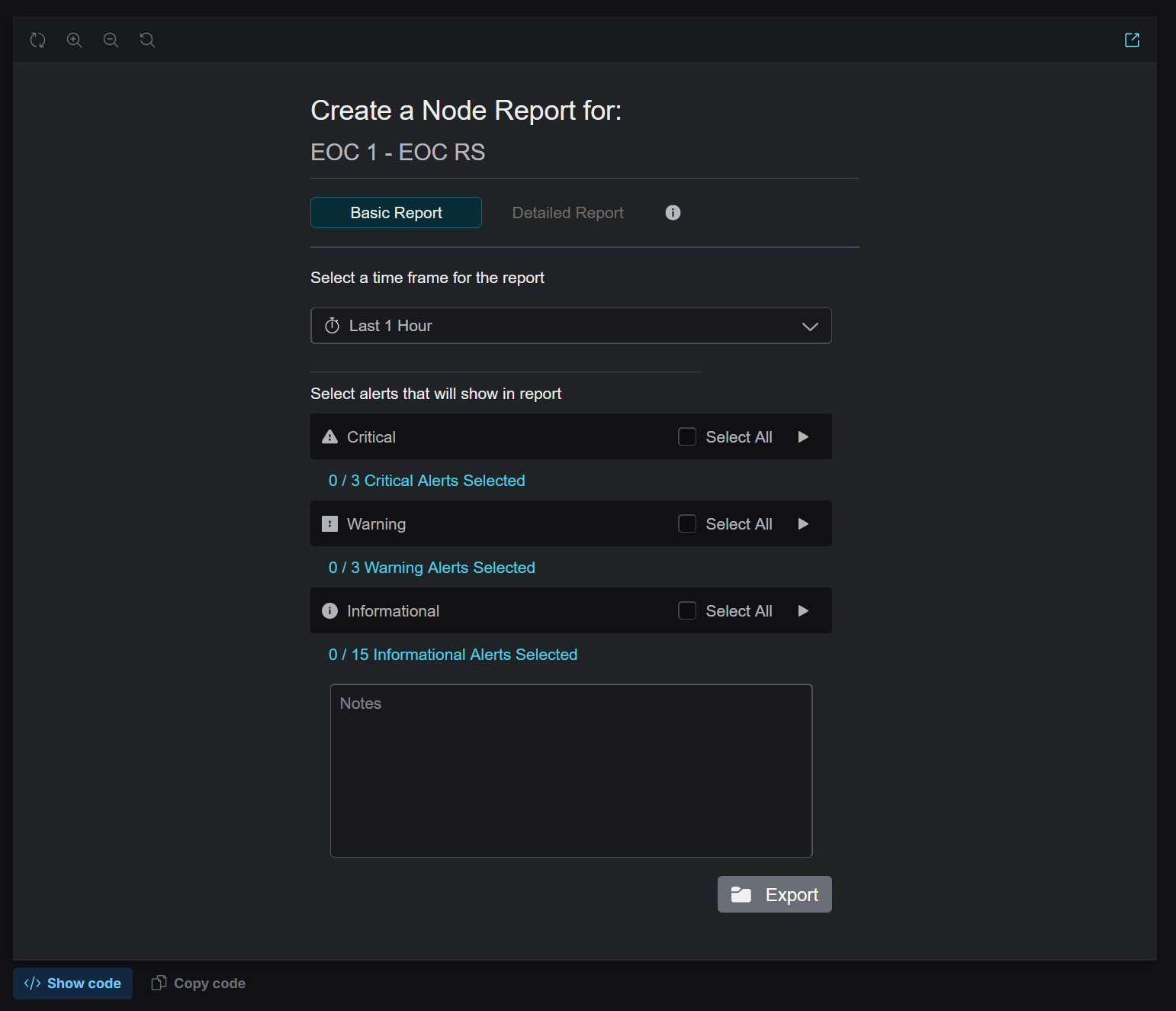Expand the Informational alerts list arrow

click(803, 610)
